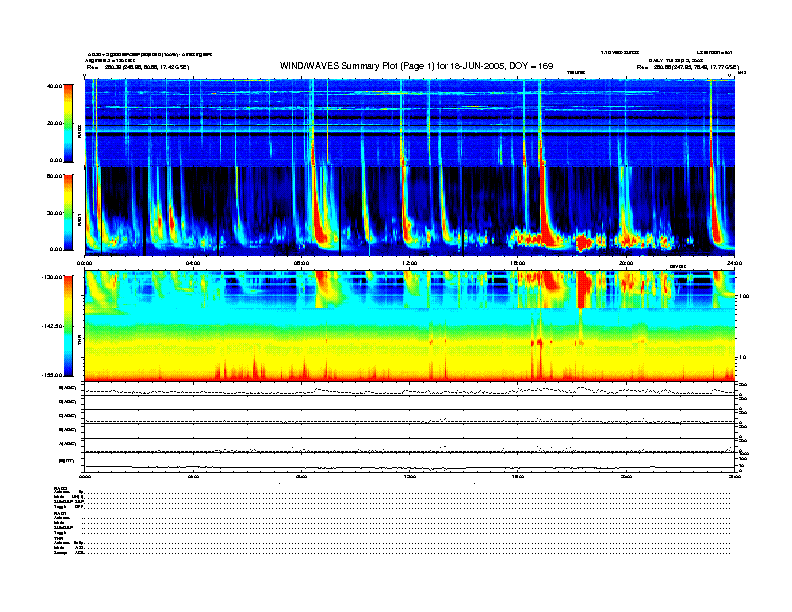Select the TNR color scale bar
The height and width of the screenshot is (612, 792).
[x=68, y=326]
